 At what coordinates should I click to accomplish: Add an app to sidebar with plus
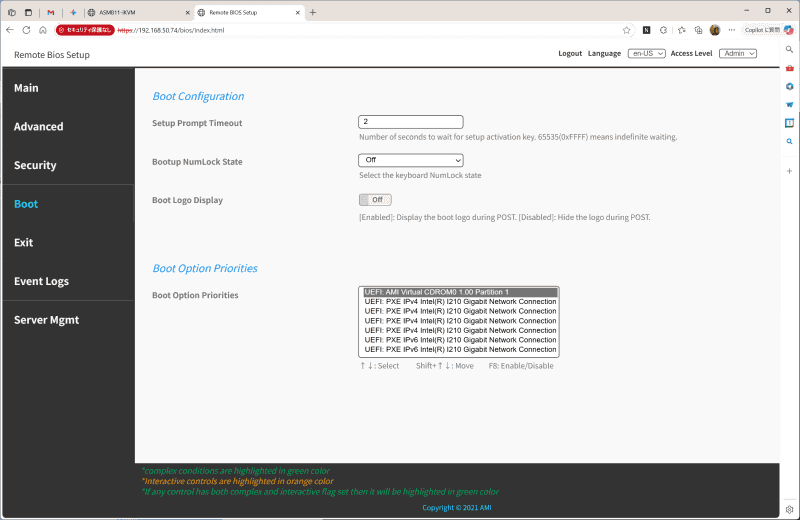pyautogui.click(x=789, y=171)
